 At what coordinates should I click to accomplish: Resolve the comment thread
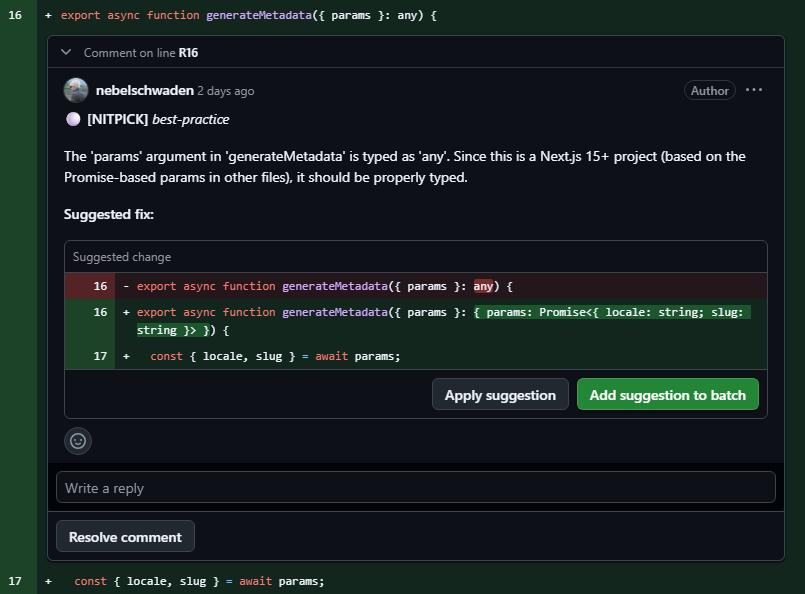click(125, 537)
